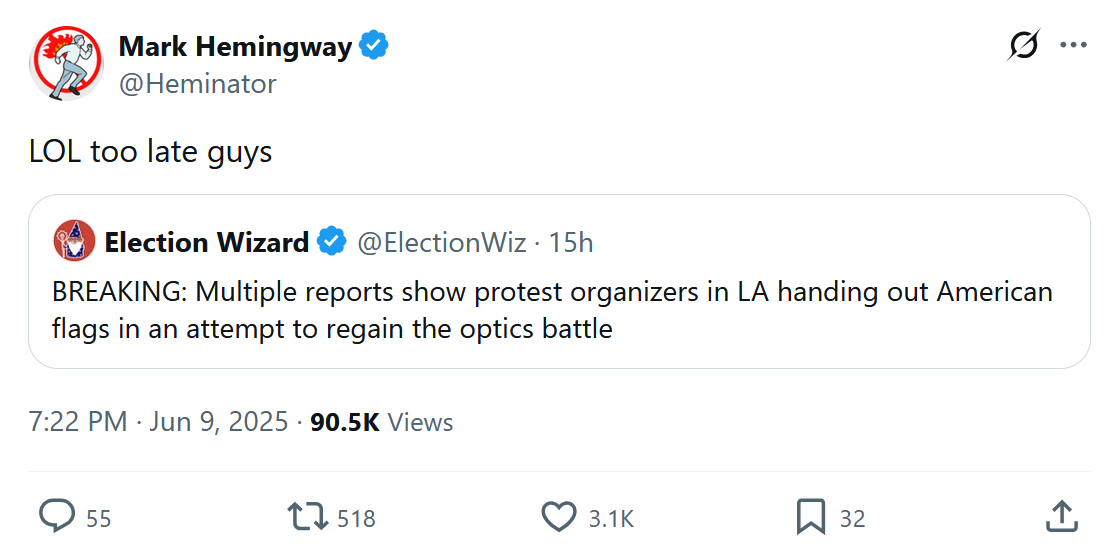Screen dimensions: 1118x554
Task: Open the share upload icon
Action: point(1060,517)
